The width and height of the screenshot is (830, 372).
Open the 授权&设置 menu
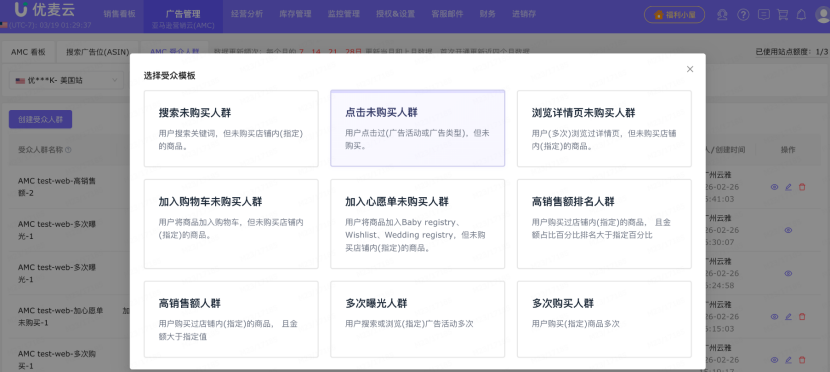[x=395, y=14]
